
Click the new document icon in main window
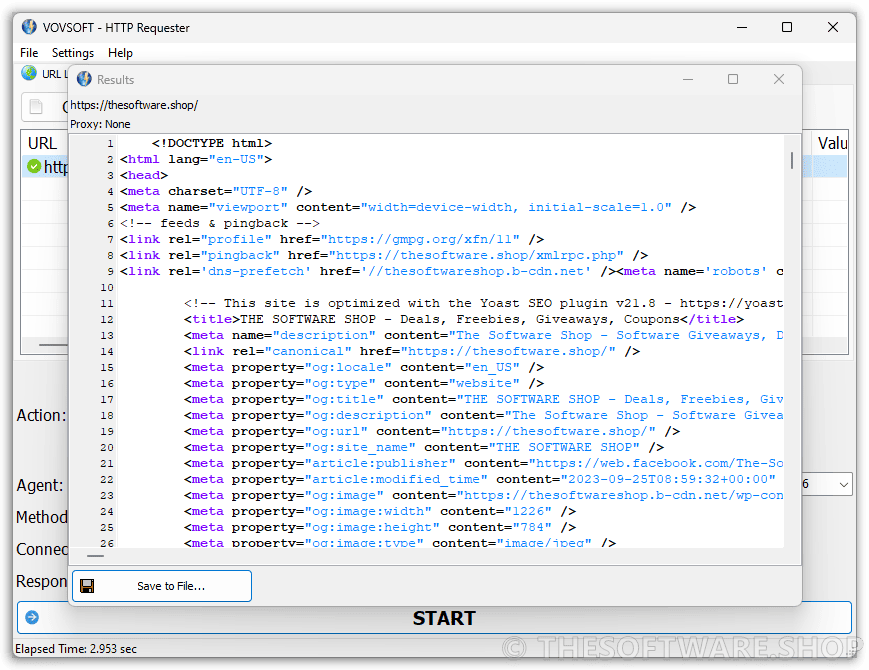click(36, 106)
